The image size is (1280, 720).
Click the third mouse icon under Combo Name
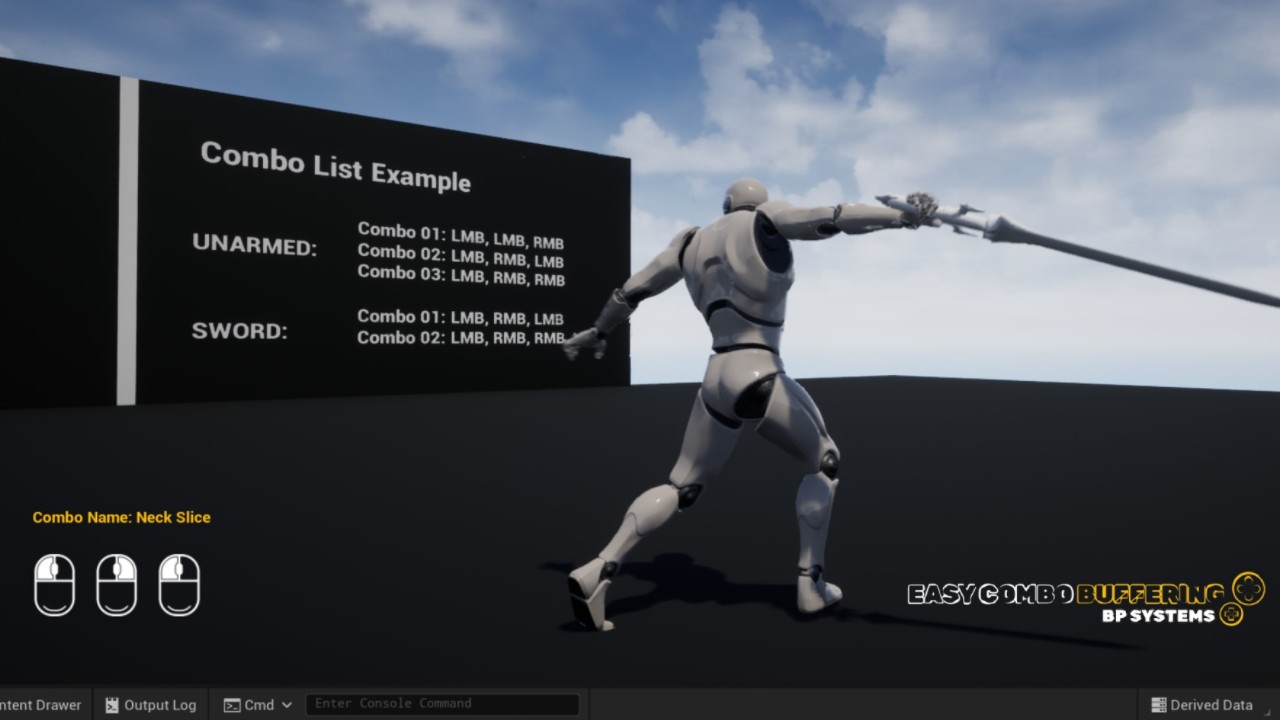click(x=179, y=585)
